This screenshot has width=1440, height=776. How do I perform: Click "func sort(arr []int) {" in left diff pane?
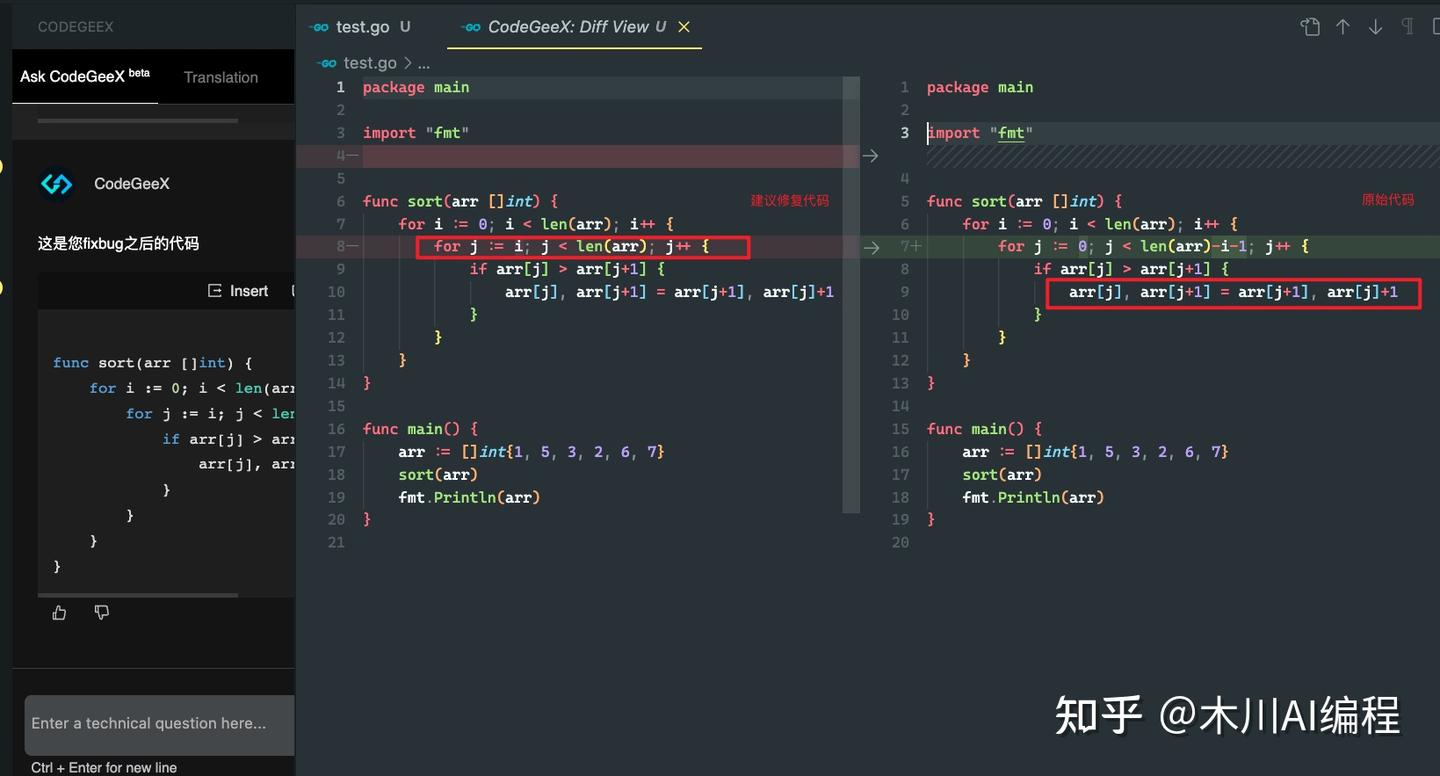click(460, 201)
